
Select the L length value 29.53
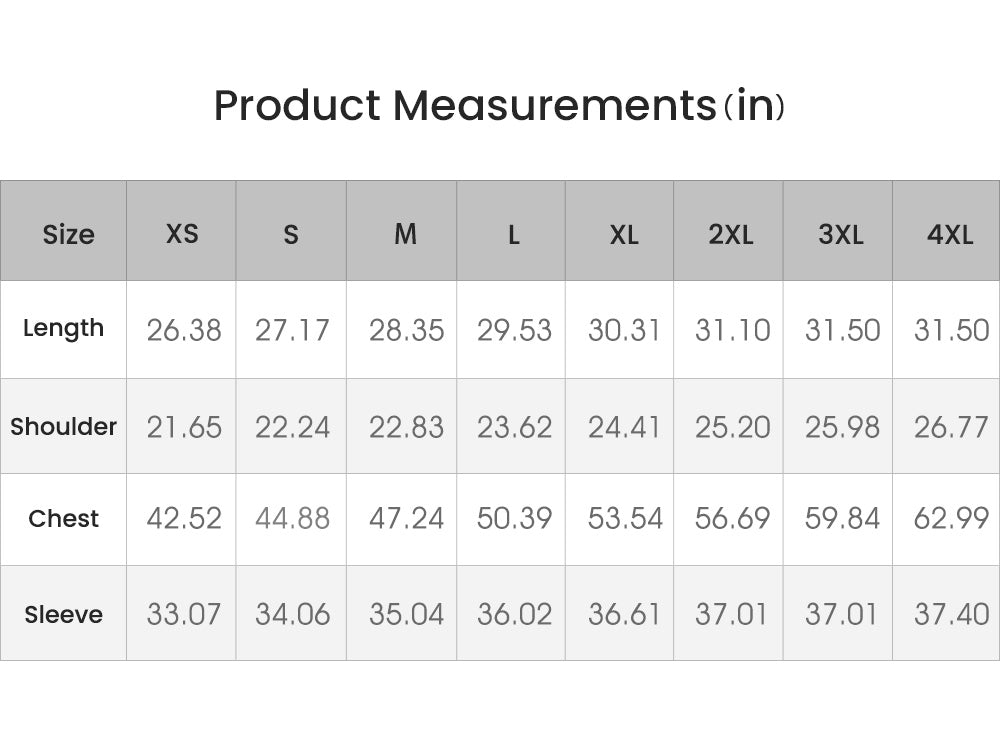(514, 330)
